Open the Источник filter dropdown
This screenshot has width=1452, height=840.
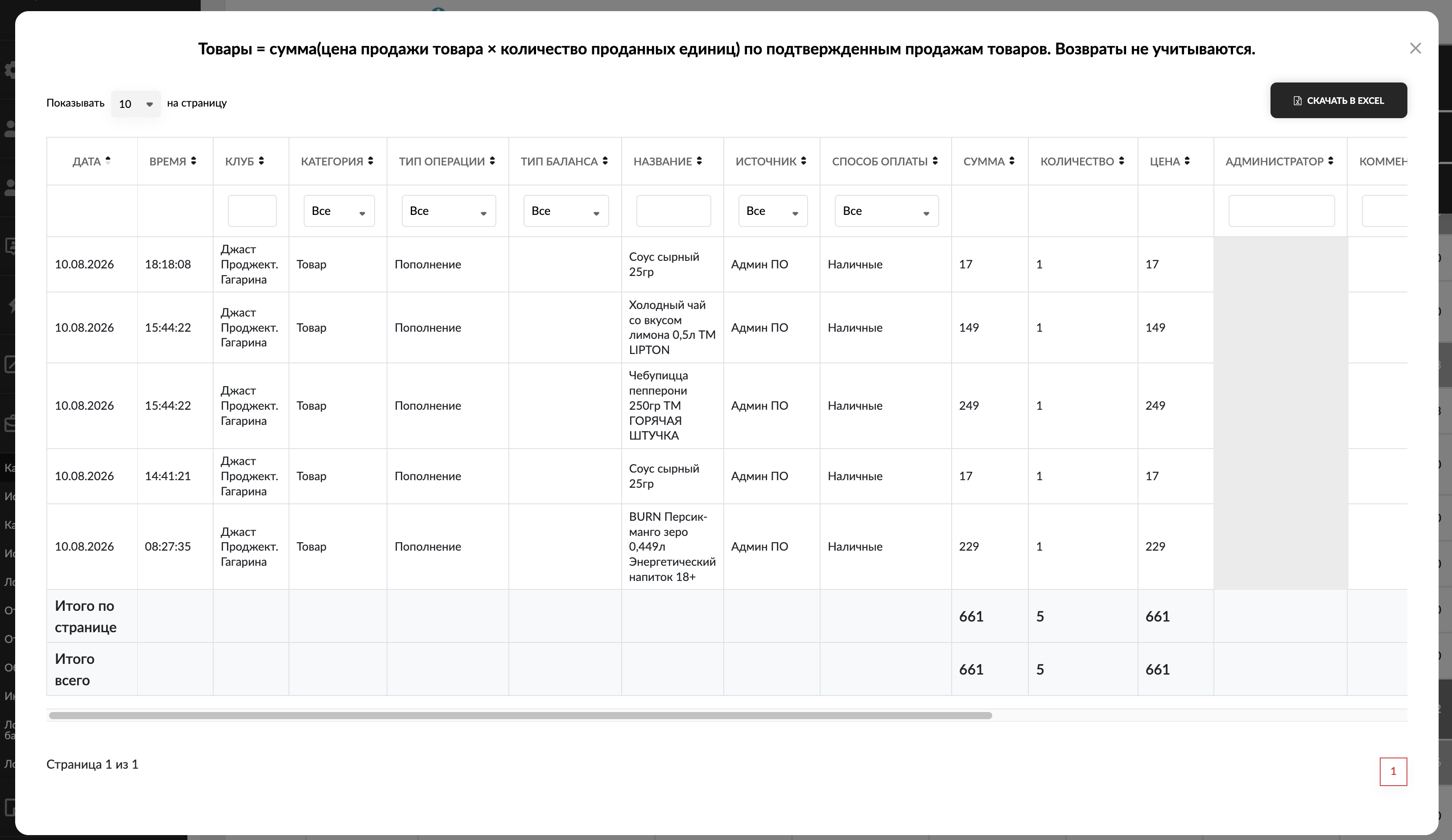pyautogui.click(x=773, y=211)
